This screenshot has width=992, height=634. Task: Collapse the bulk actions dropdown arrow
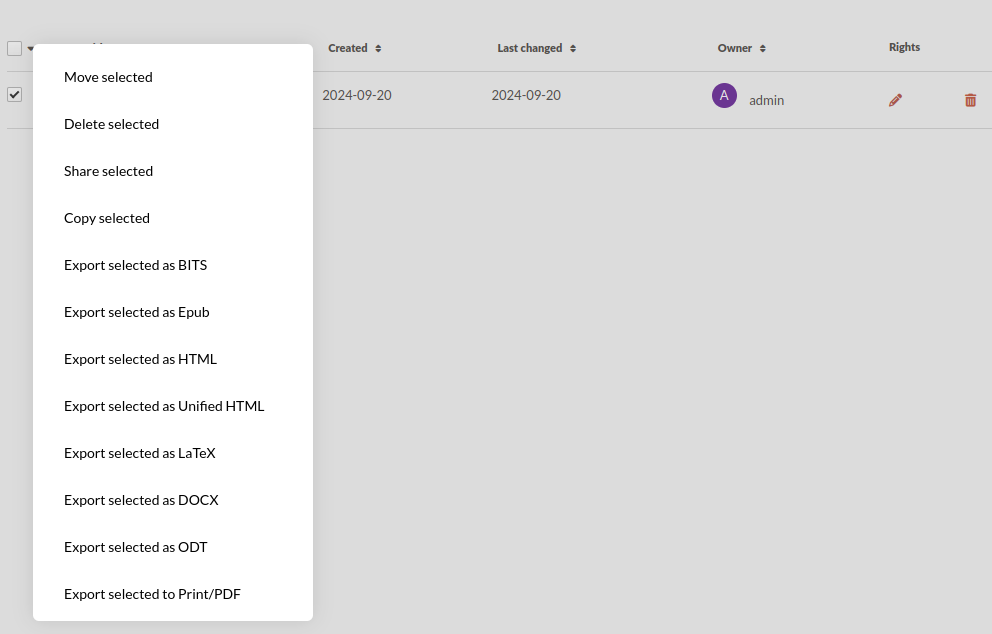(x=30, y=49)
